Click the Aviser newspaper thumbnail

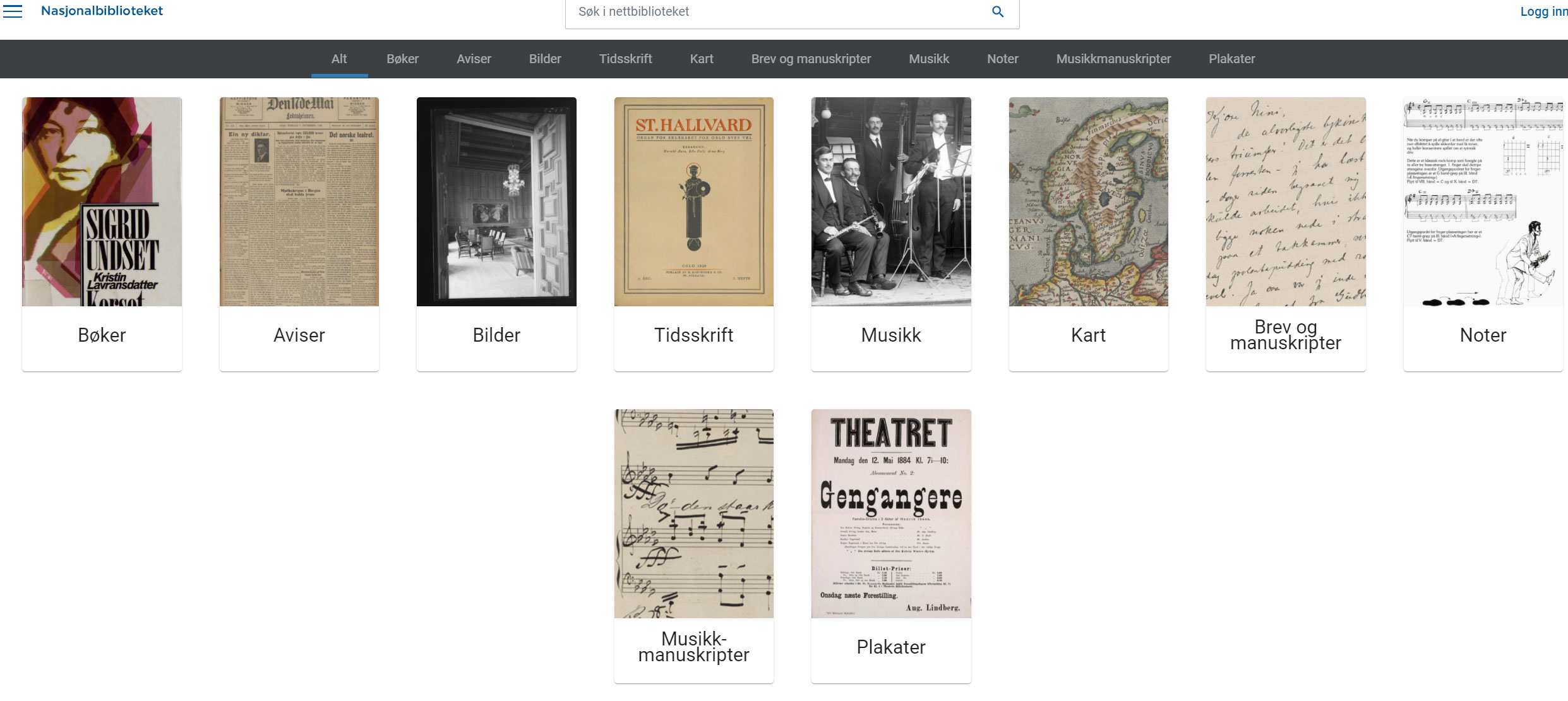coord(299,202)
